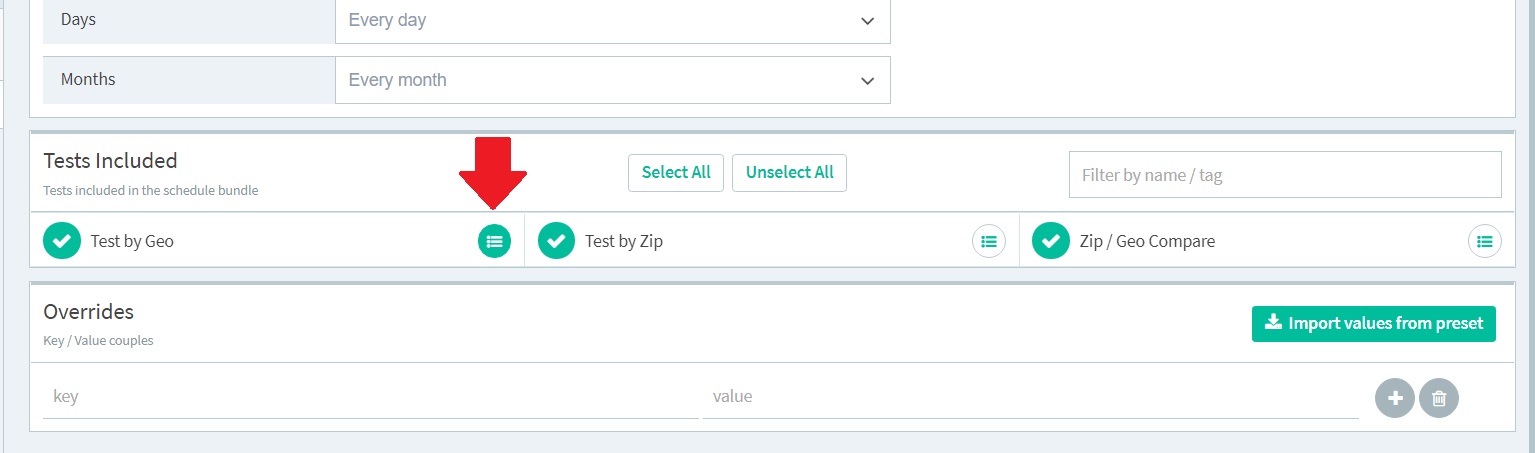Click the override value input field
1535x453 pixels.
[1030, 397]
